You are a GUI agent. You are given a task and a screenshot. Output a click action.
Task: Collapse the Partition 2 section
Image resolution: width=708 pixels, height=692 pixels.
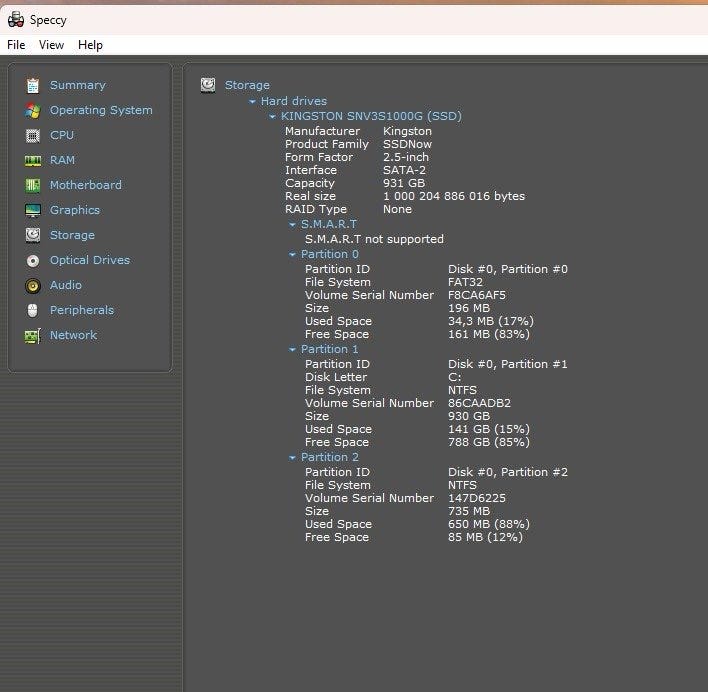292,458
